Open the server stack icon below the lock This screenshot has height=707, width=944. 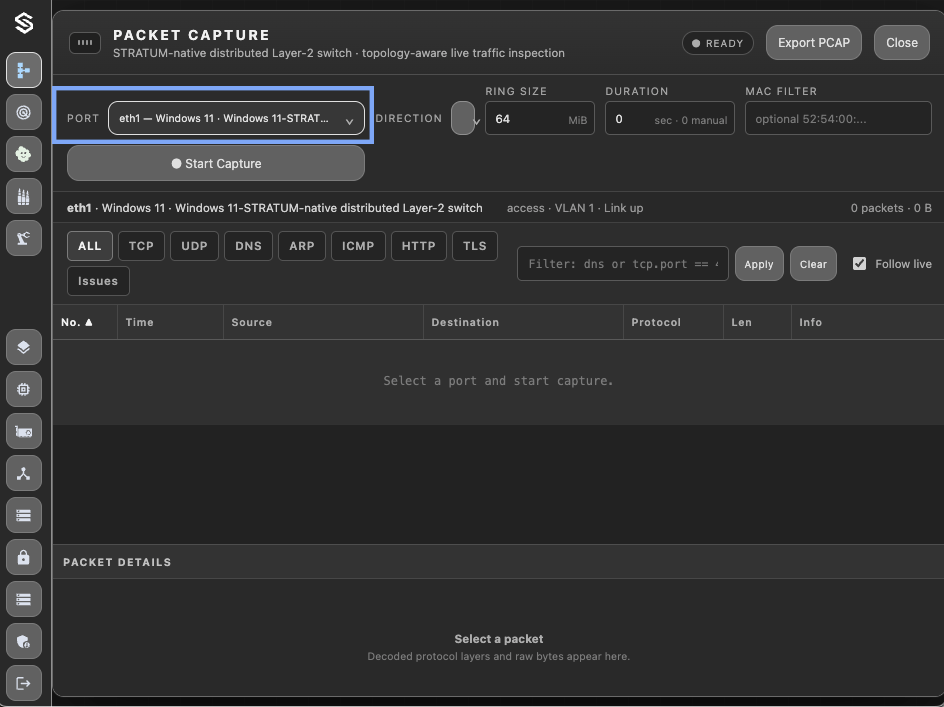pyautogui.click(x=24, y=599)
